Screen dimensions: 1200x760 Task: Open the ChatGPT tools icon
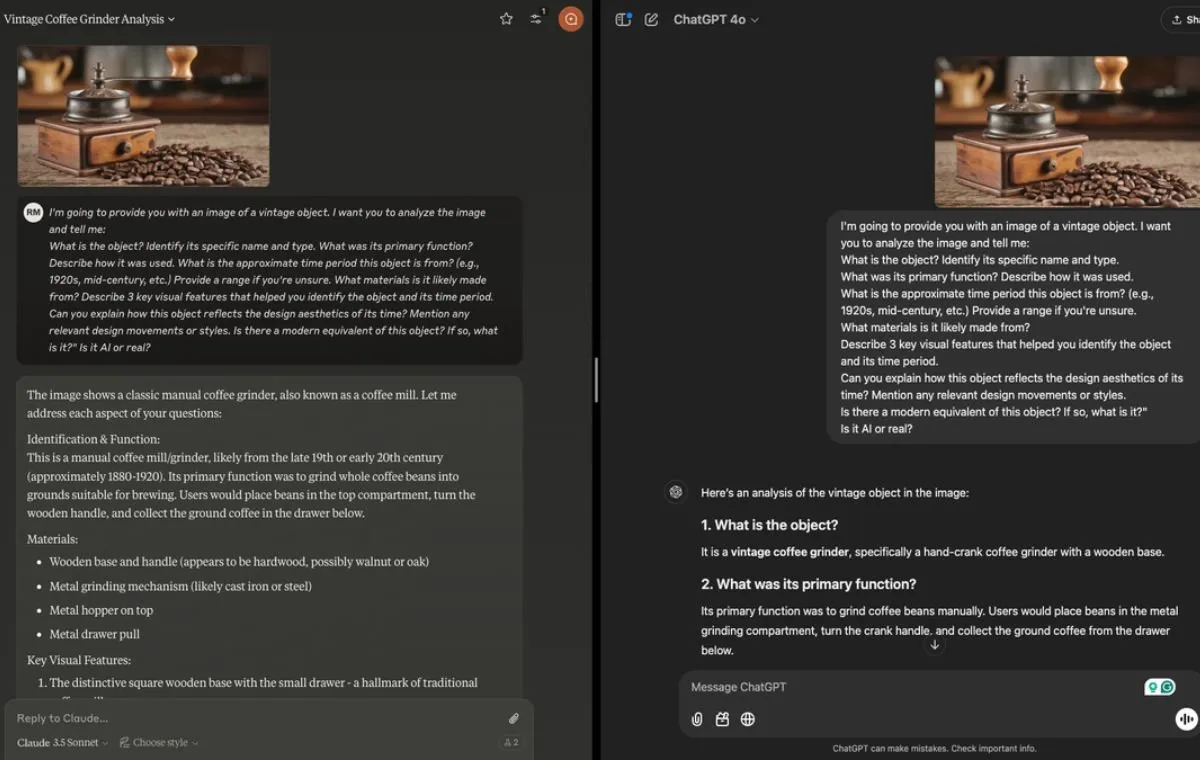(x=722, y=719)
